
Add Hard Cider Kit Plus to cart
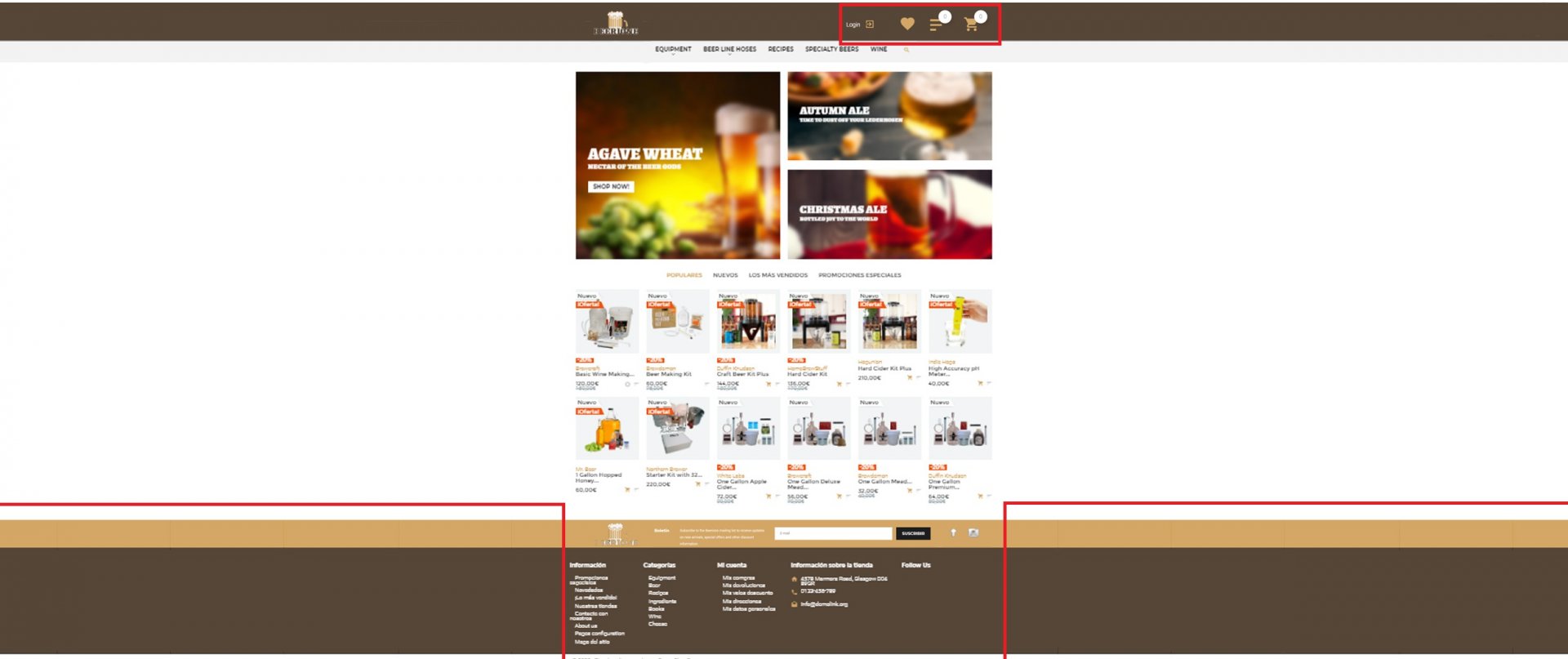coord(909,377)
